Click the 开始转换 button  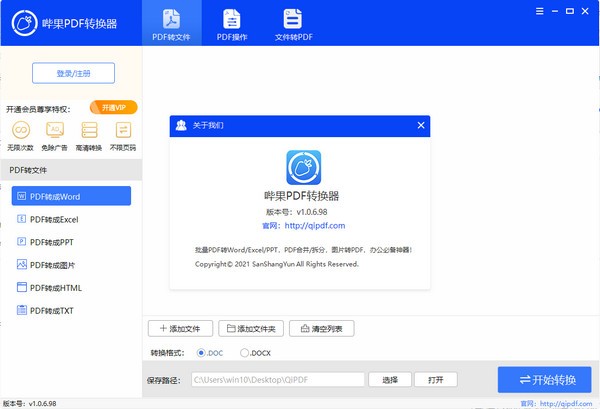click(x=545, y=380)
